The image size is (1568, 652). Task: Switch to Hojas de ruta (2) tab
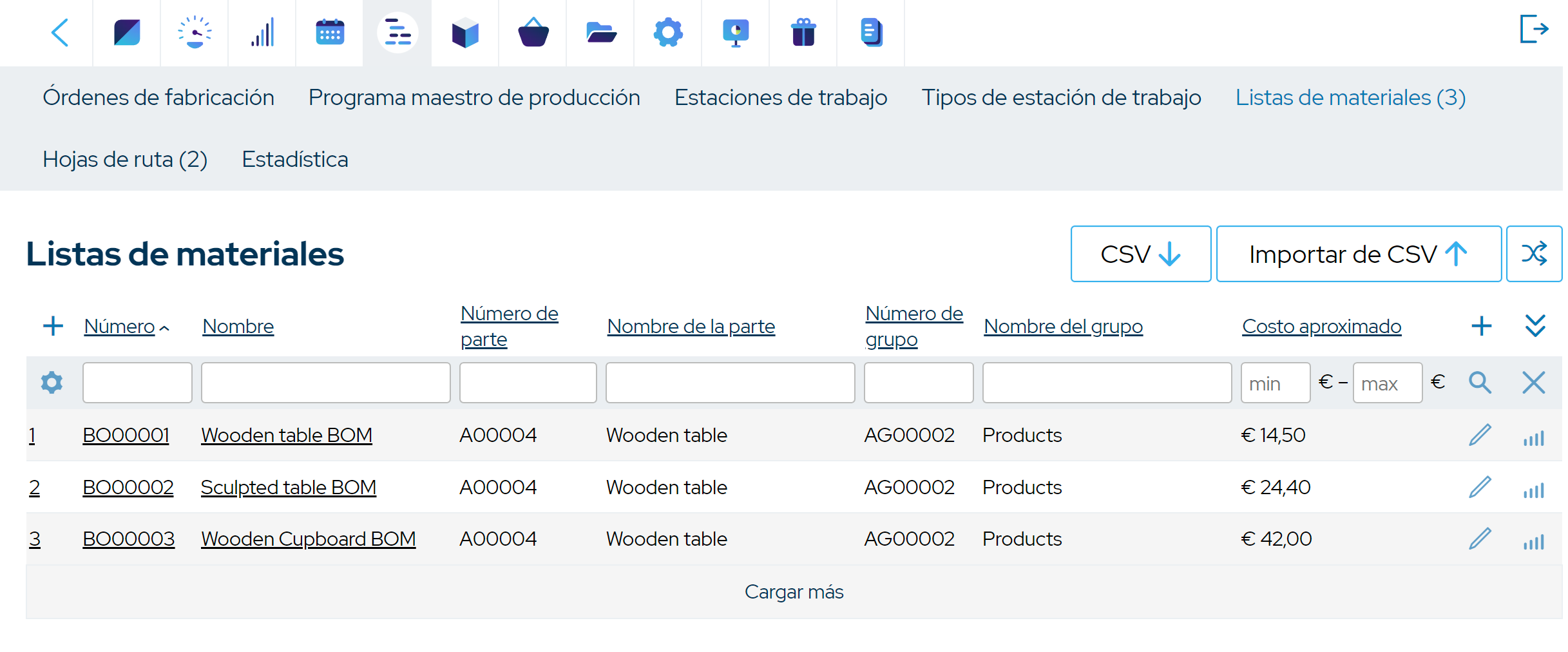click(x=125, y=159)
